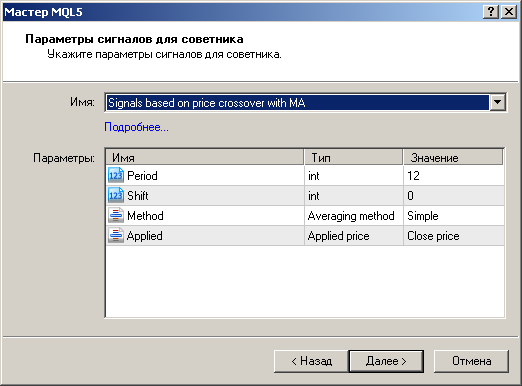The height and width of the screenshot is (386, 522).
Task: Edit the Period value 12
Action: tap(454, 176)
